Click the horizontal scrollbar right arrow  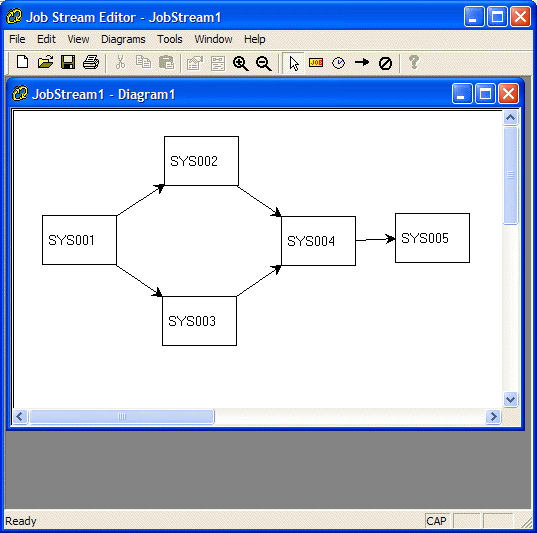coord(494,417)
